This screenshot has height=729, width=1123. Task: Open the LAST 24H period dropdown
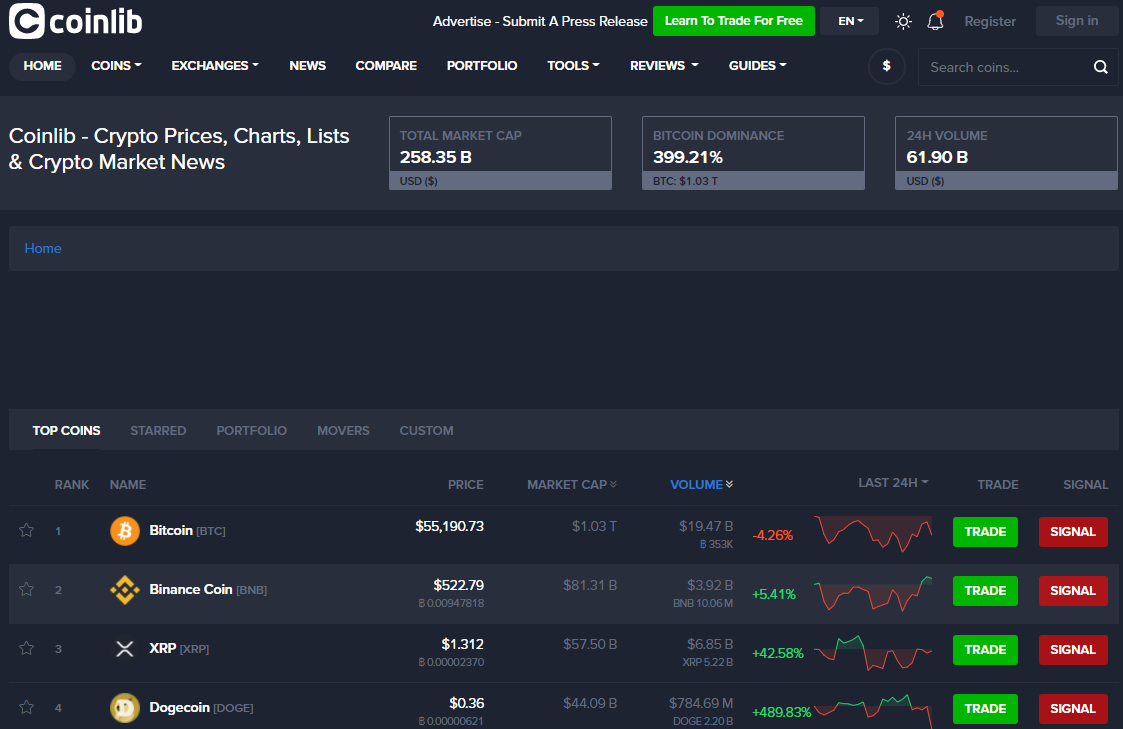(x=893, y=483)
